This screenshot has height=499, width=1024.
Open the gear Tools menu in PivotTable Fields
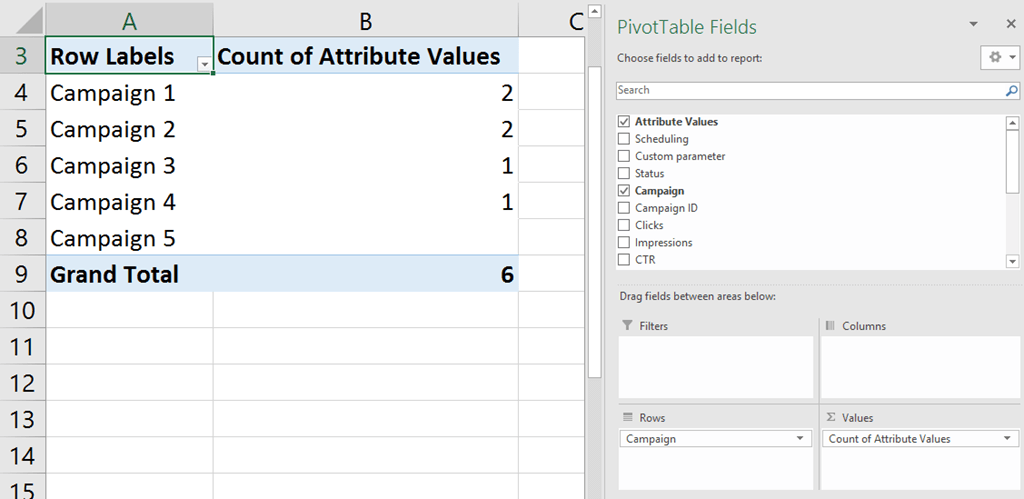(999, 58)
